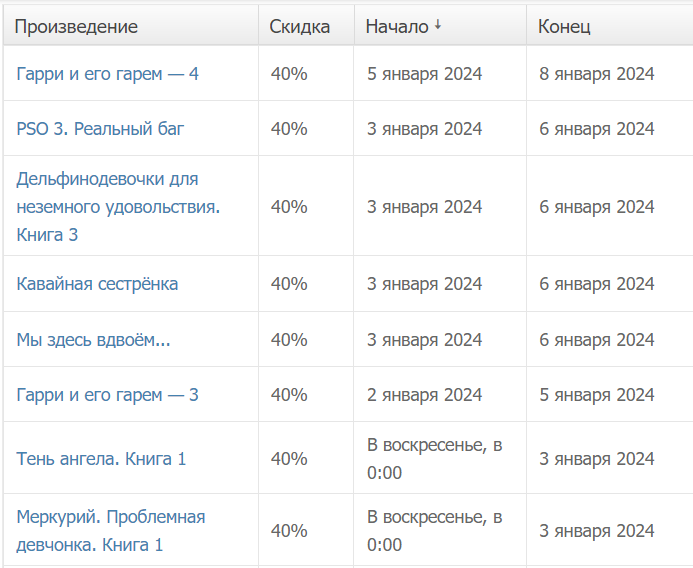The width and height of the screenshot is (693, 568).
Task: Click the Скидка column header
Action: click(x=299, y=26)
